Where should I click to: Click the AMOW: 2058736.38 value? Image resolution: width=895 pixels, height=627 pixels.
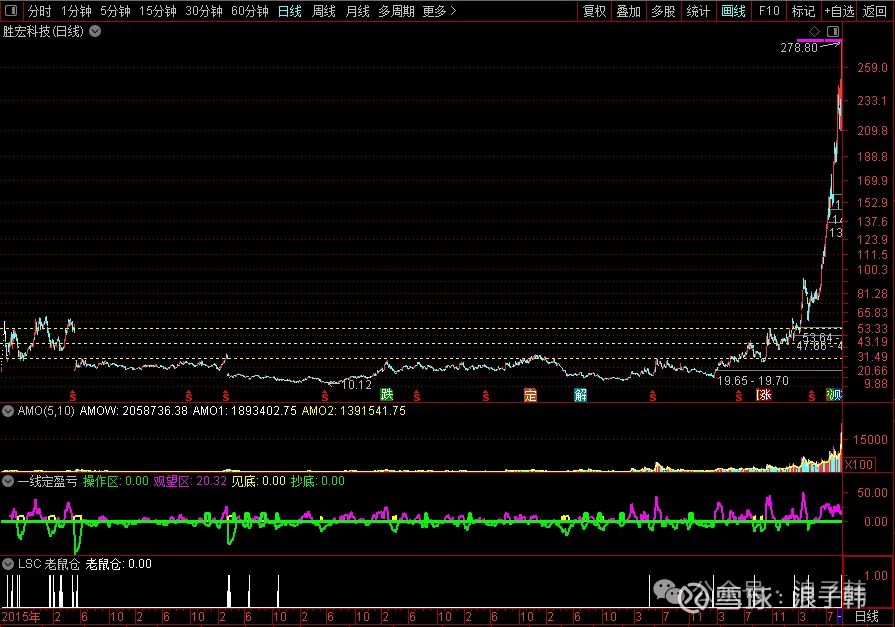point(134,411)
